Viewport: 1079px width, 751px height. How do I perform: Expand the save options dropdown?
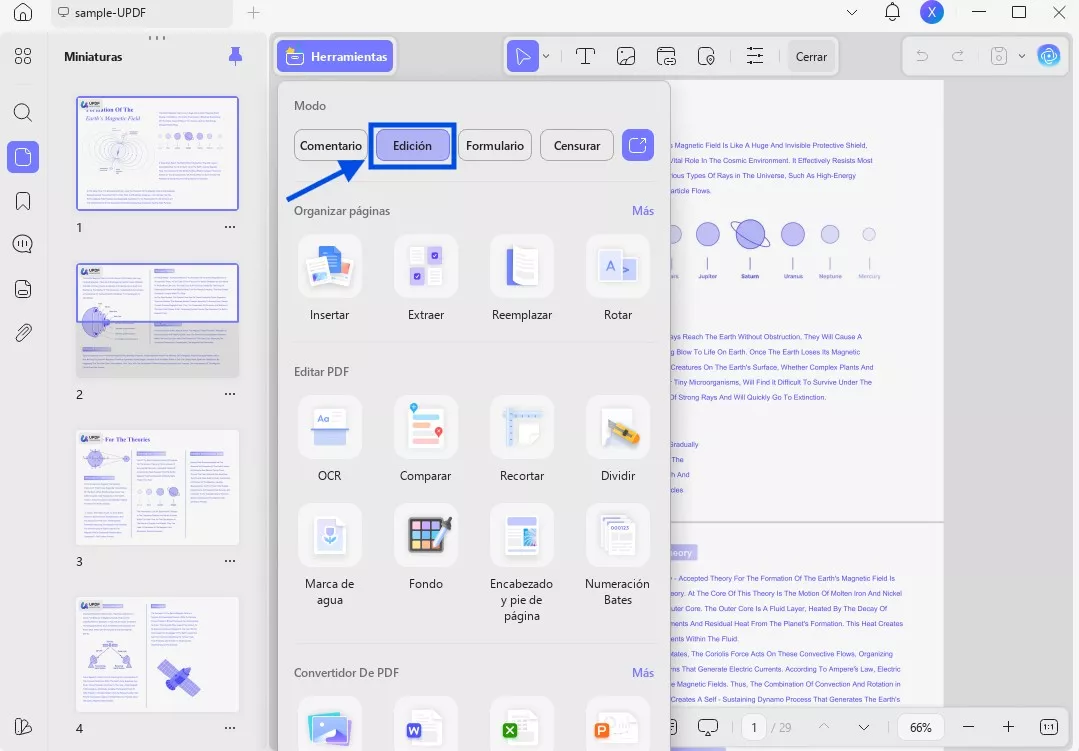coord(1021,56)
